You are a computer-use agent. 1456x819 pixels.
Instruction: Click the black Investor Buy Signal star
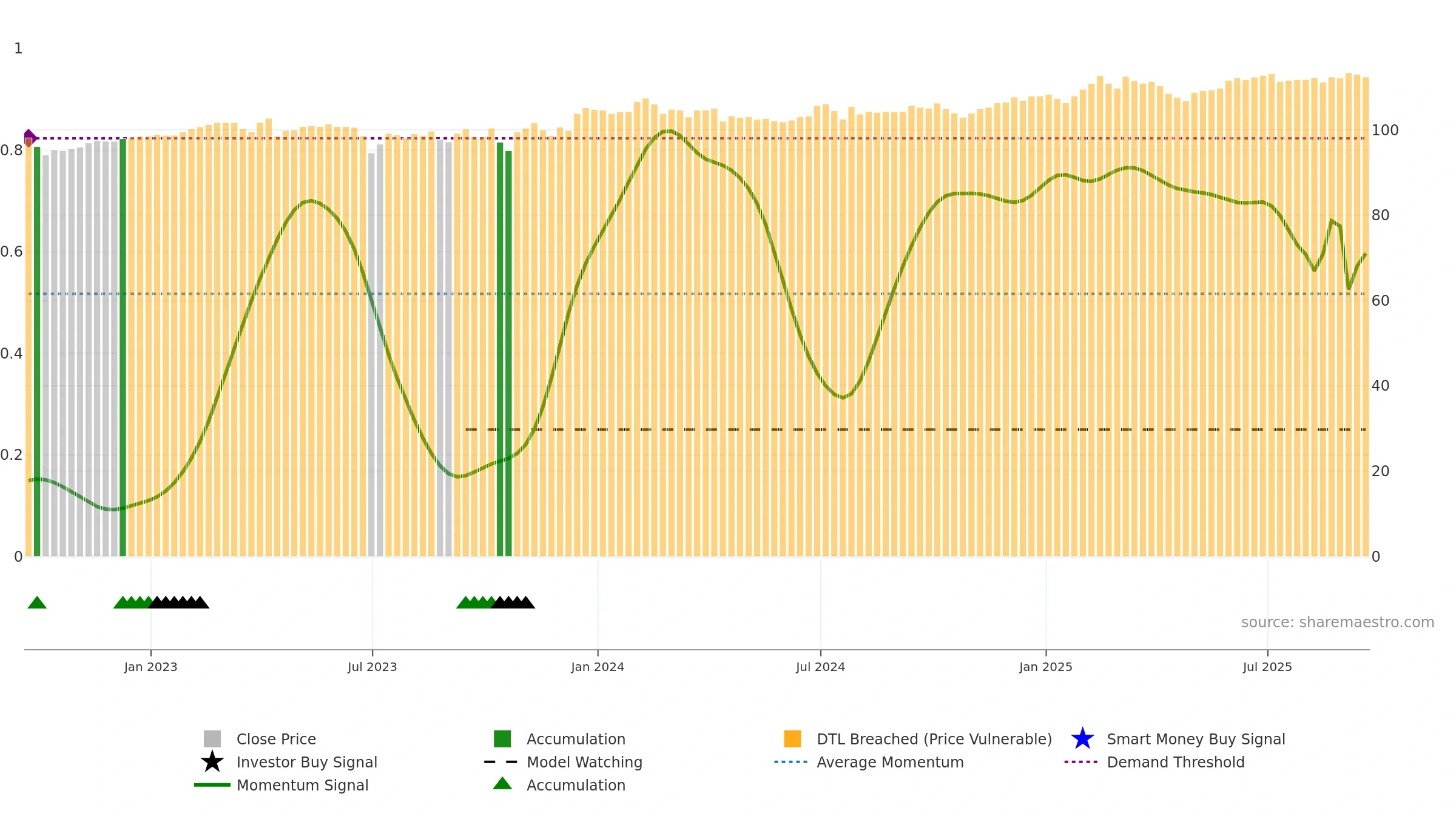pos(212,762)
